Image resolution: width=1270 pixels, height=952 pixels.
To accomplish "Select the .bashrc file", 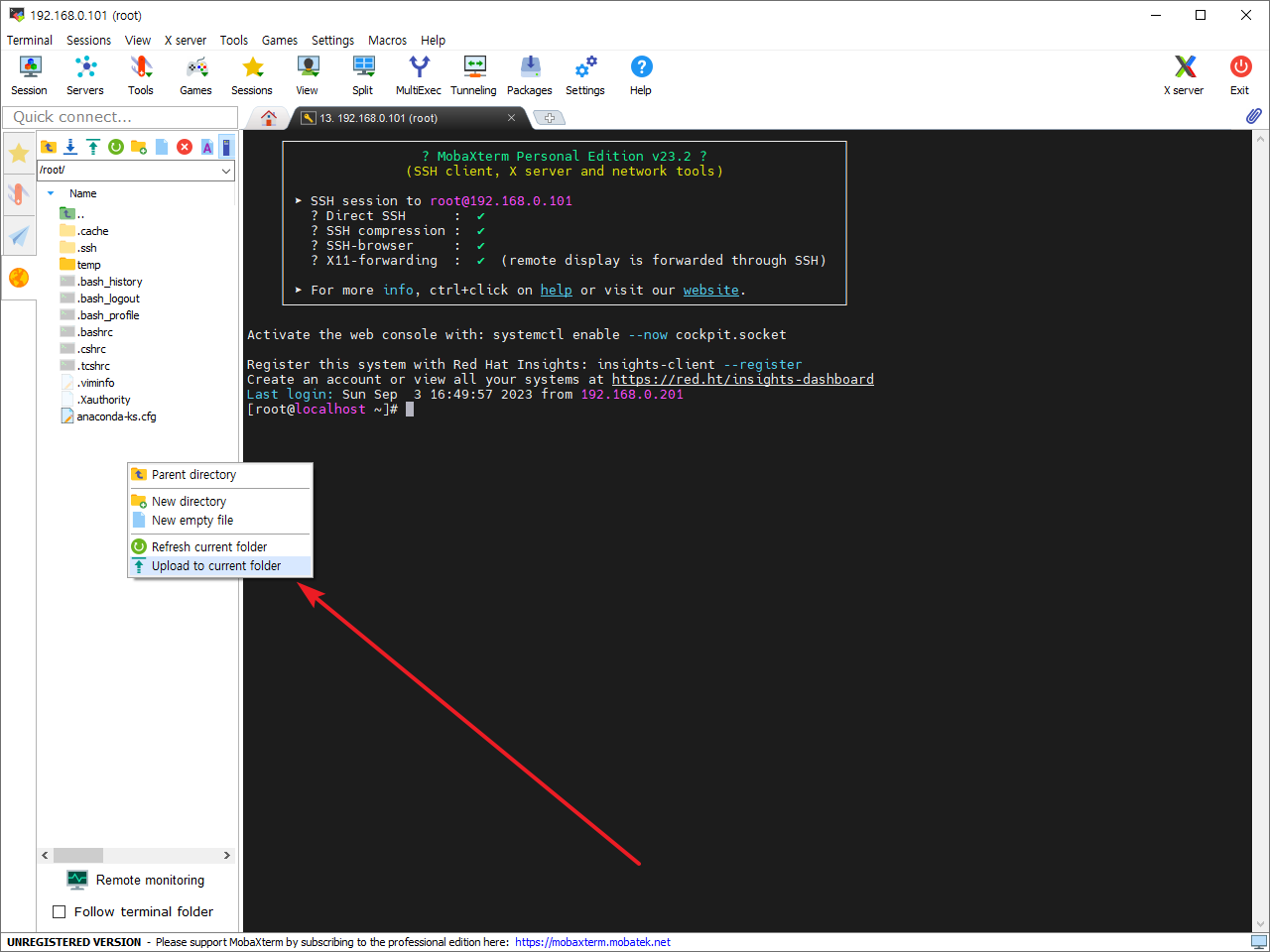I will tap(86, 332).
